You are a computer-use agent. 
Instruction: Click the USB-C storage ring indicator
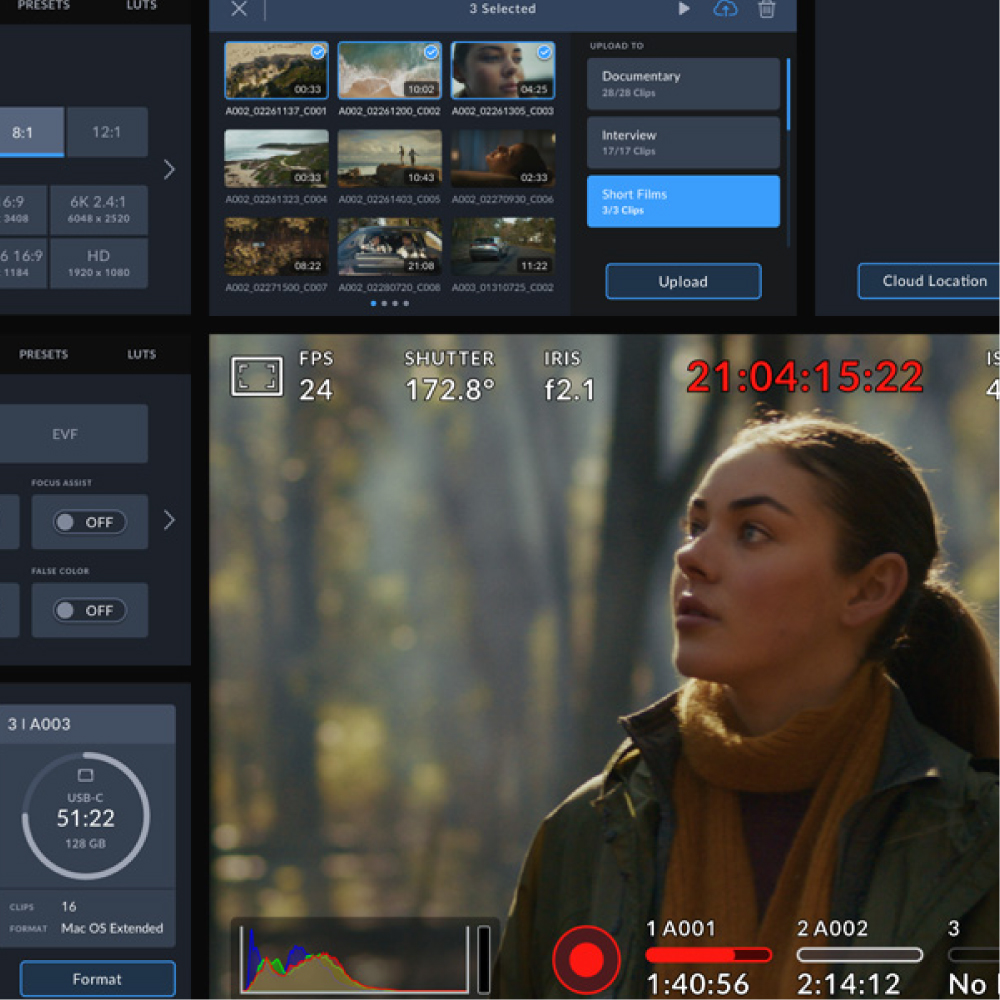pyautogui.click(x=86, y=816)
